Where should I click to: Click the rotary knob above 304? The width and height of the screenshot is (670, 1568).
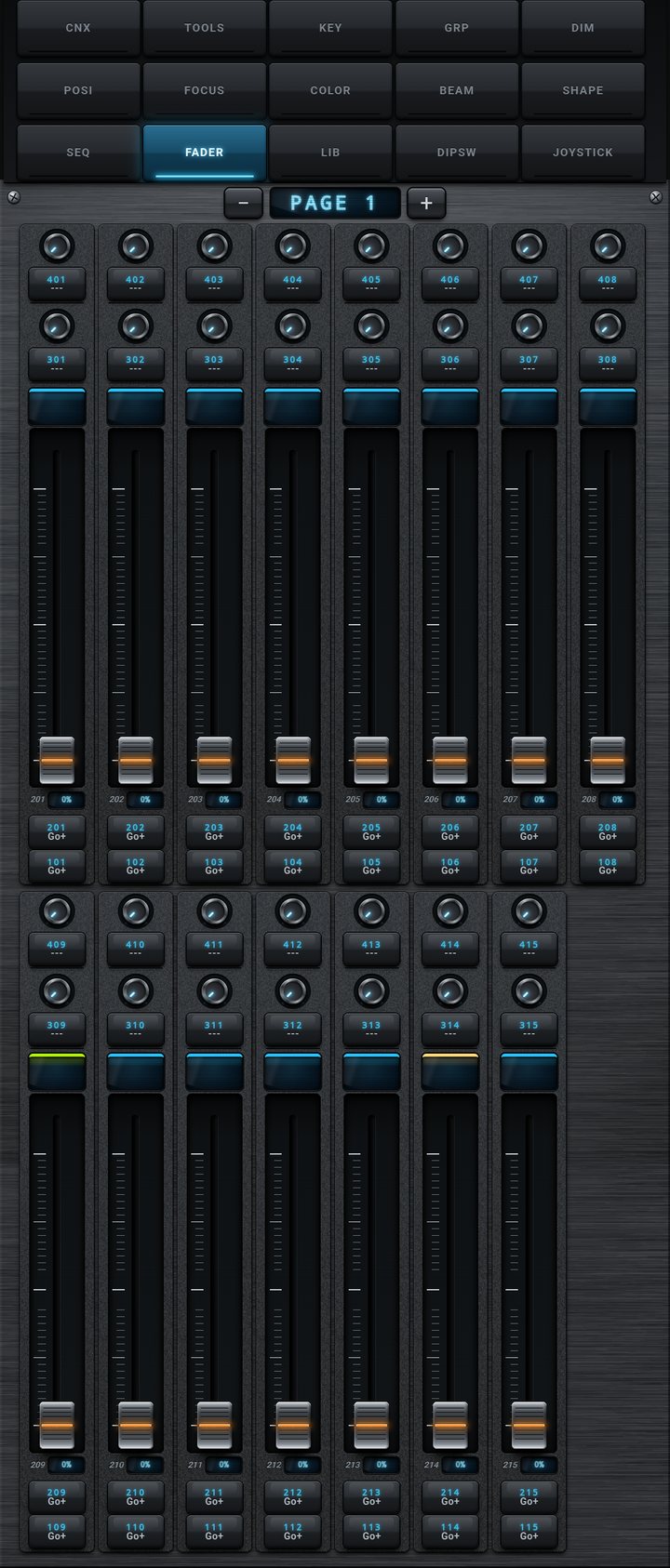click(293, 326)
